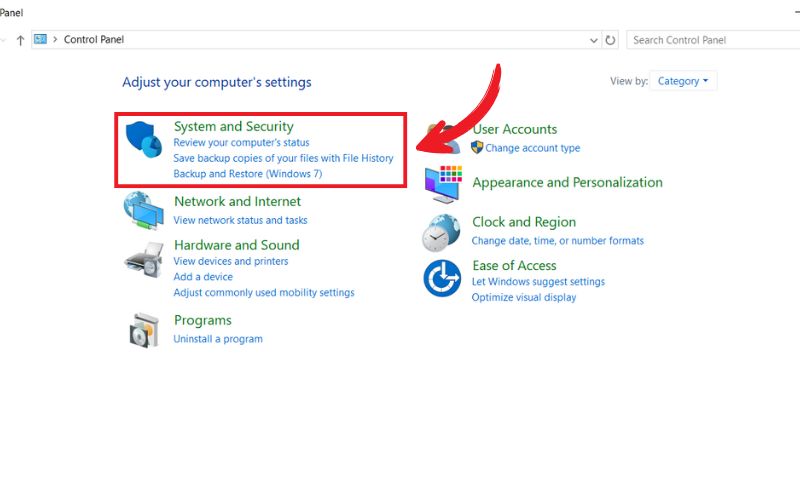
Task: Open Network and Internet category
Action: [x=237, y=201]
